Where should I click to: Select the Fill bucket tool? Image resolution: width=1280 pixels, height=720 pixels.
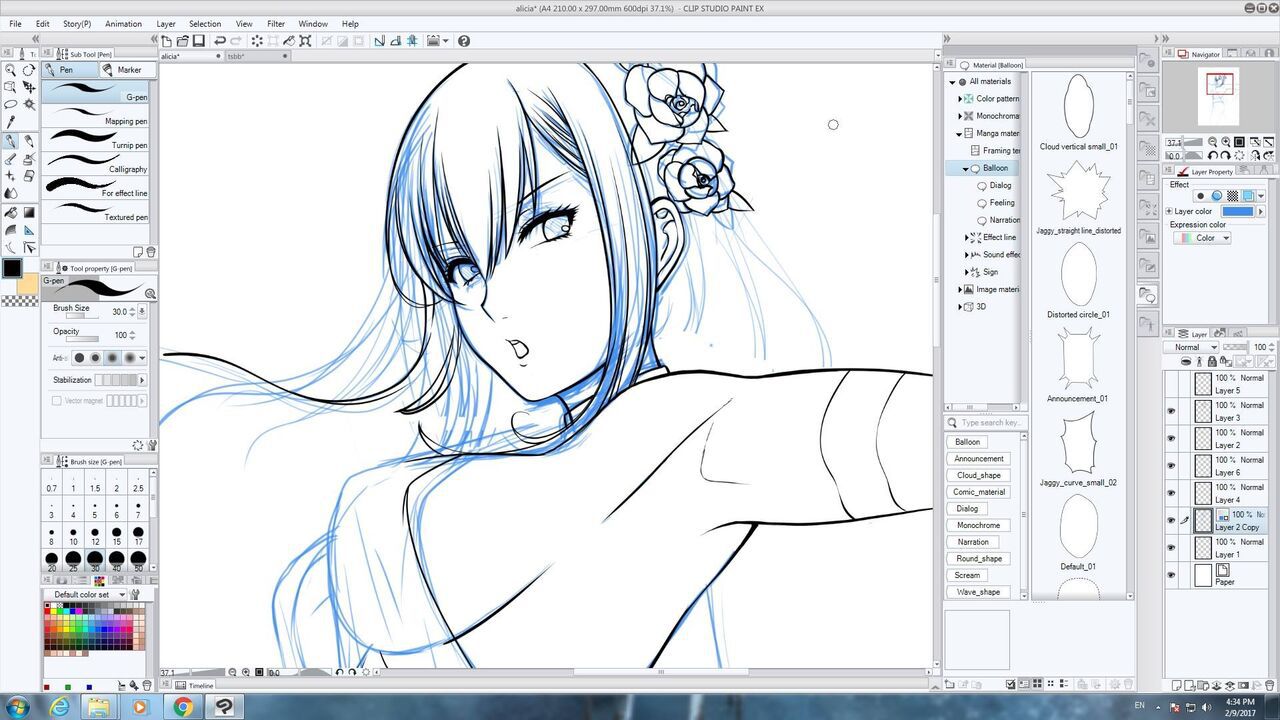(x=11, y=212)
